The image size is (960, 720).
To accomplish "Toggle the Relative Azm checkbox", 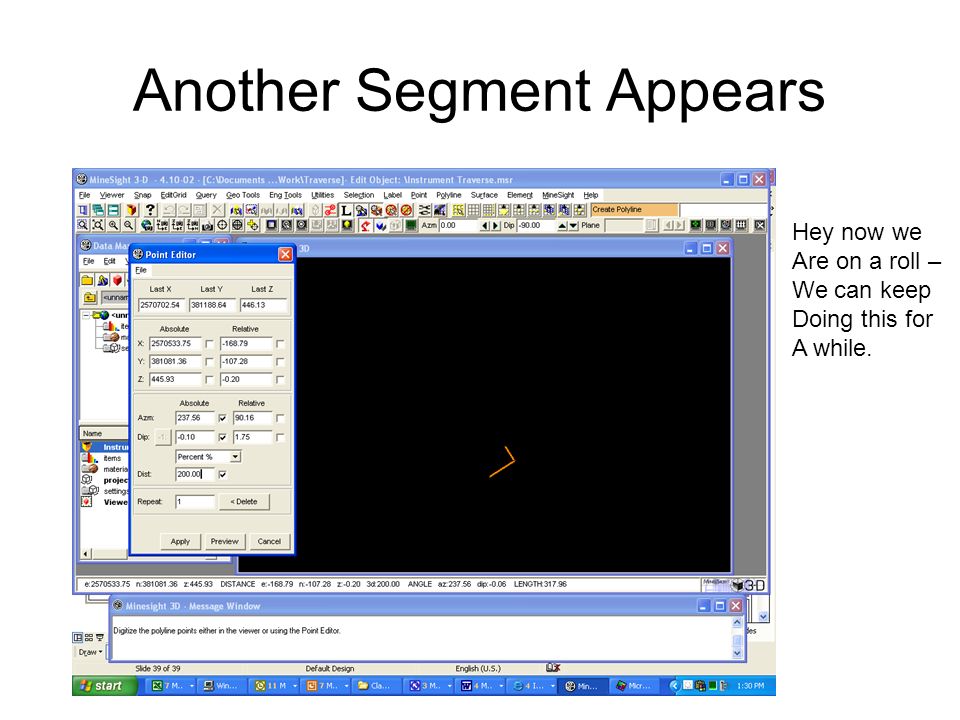I will pos(280,418).
